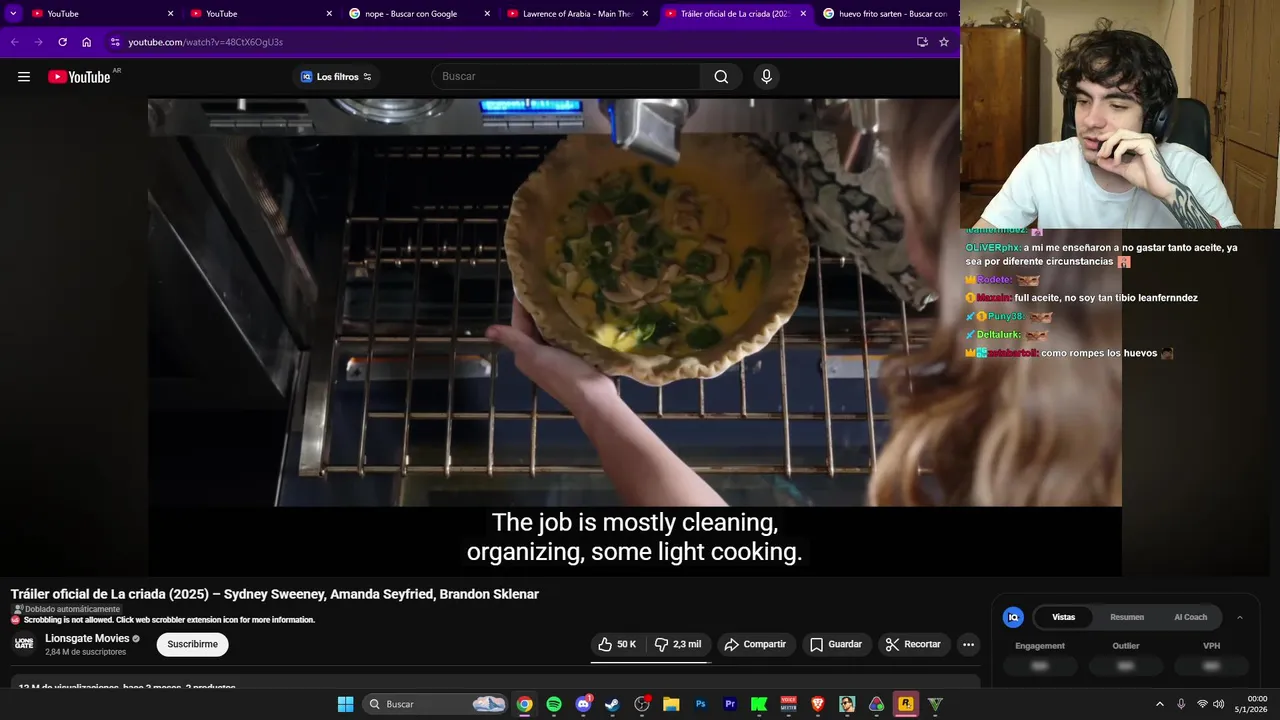Open the YouTube hamburger guide menu
1280x720 pixels.
24,77
